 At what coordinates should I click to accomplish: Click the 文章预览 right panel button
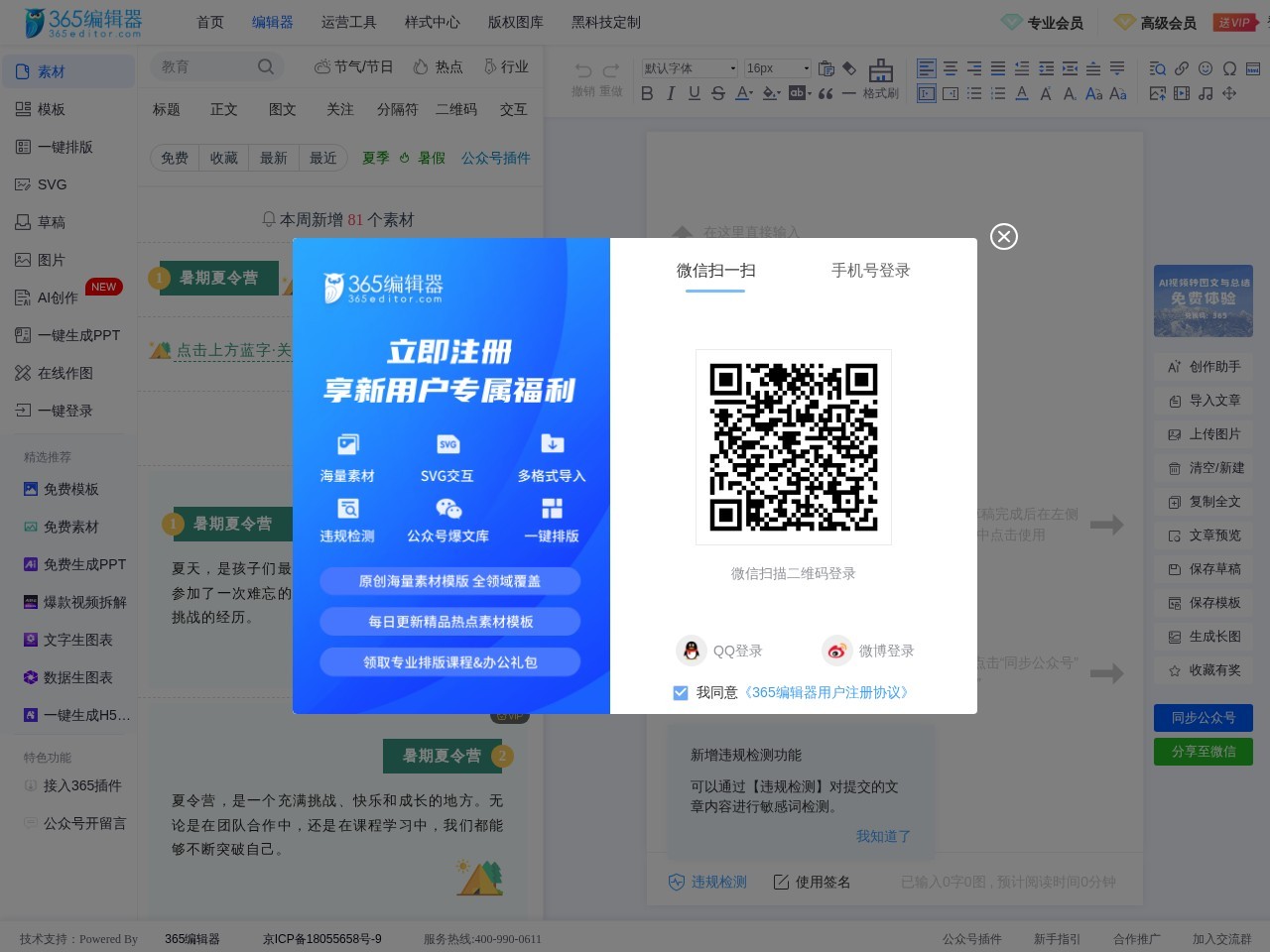pos(1204,535)
